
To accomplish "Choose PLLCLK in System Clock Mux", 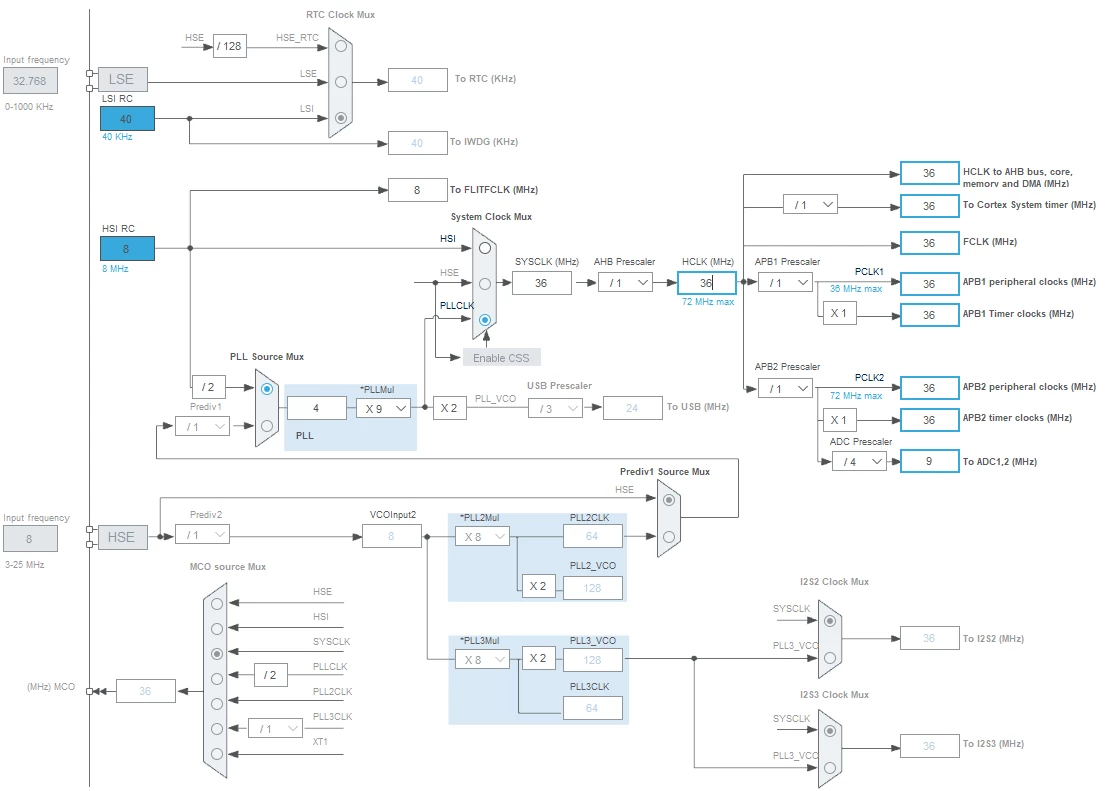I will pyautogui.click(x=485, y=320).
